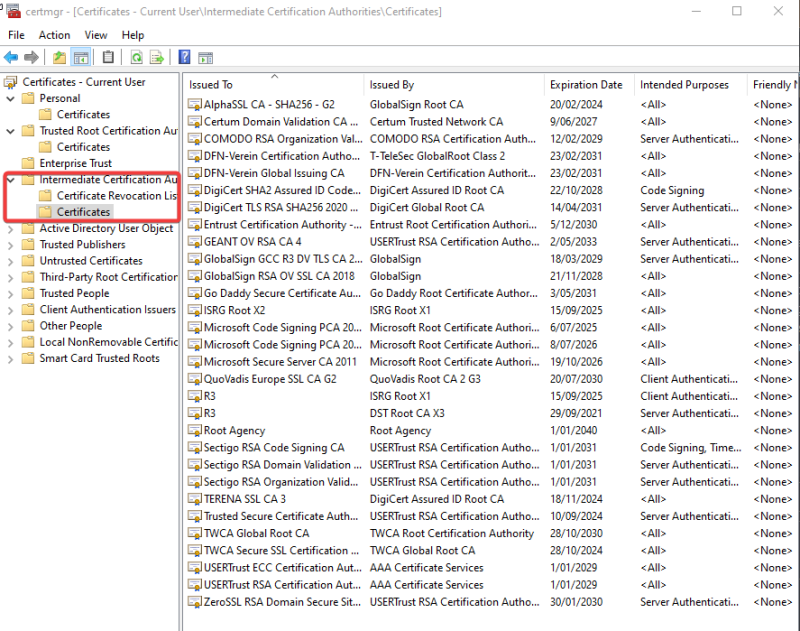
Task: Collapse the Personal folder node
Action: [x=11, y=98]
